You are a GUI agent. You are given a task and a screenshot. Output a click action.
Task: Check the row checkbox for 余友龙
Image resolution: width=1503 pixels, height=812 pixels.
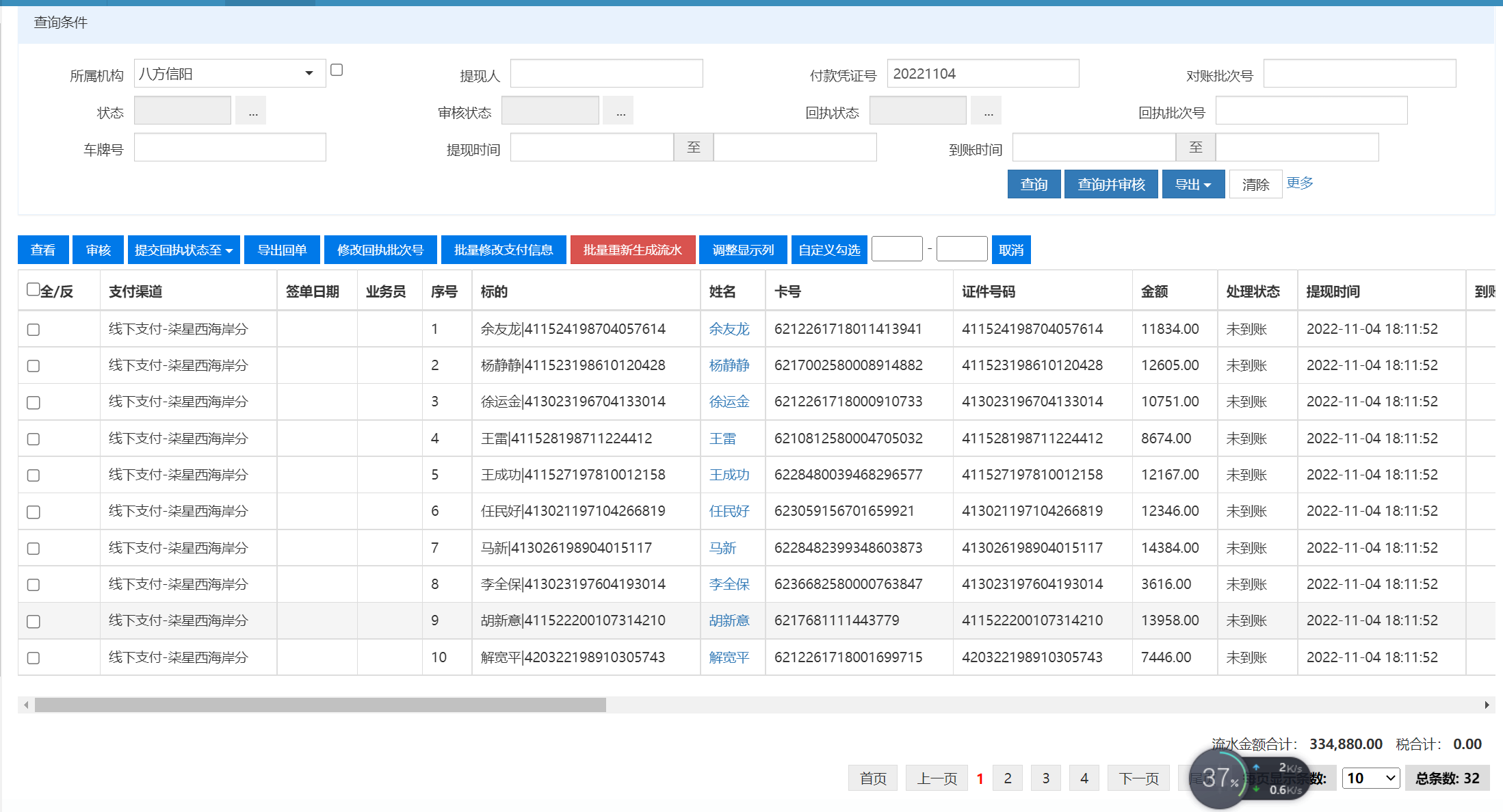coord(33,330)
